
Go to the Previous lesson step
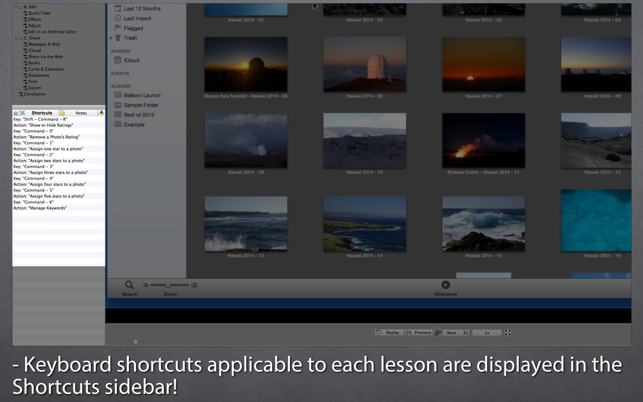[x=419, y=333]
